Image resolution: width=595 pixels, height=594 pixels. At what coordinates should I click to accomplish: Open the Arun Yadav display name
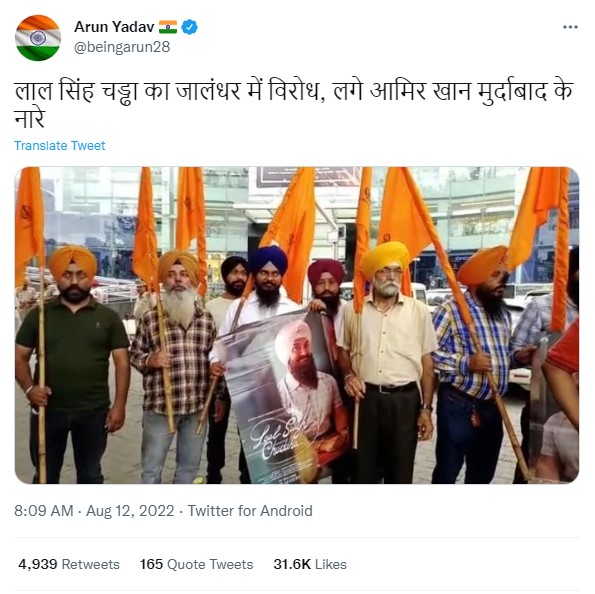(114, 27)
